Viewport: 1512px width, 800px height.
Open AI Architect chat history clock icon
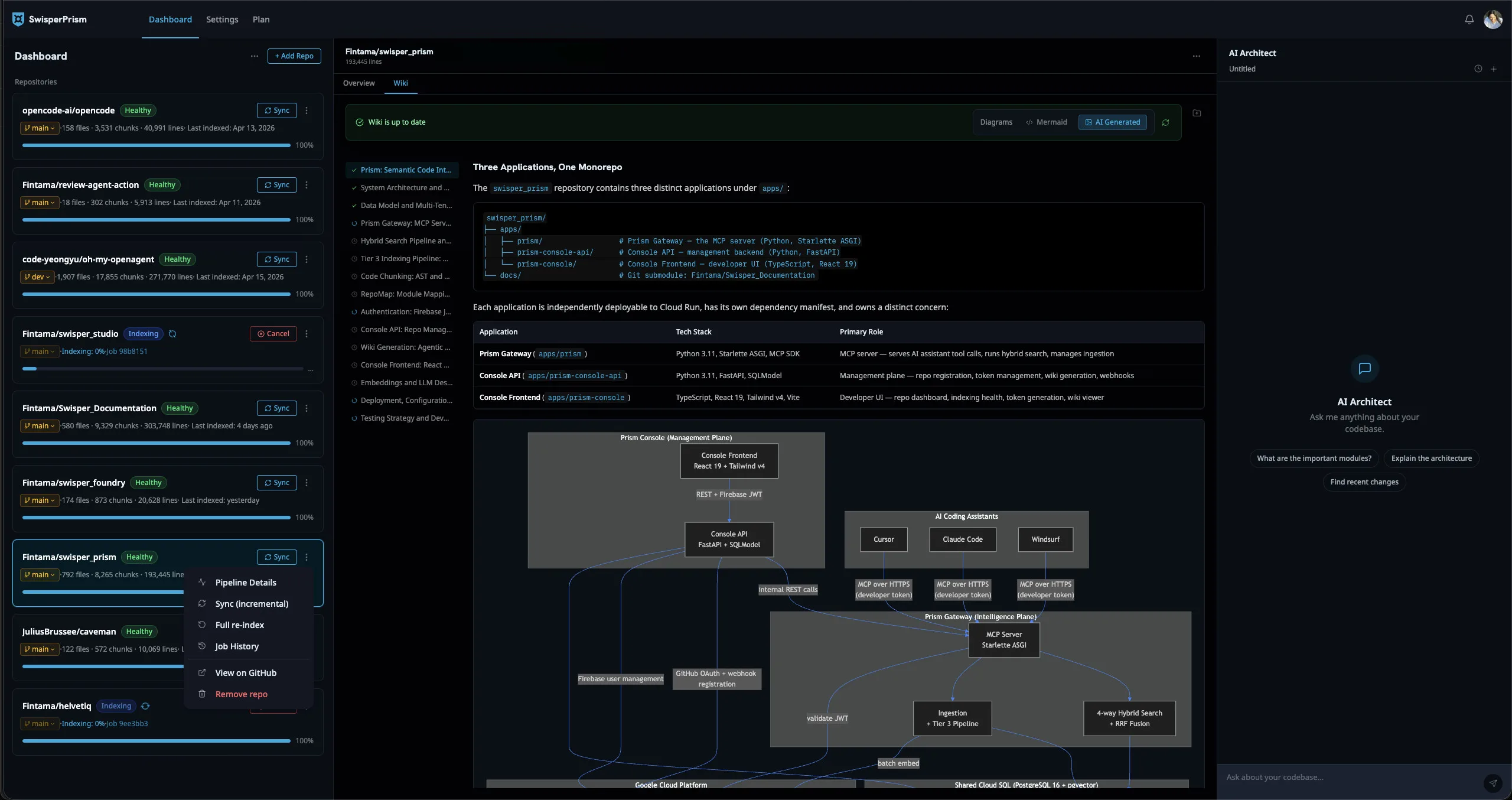(1478, 69)
